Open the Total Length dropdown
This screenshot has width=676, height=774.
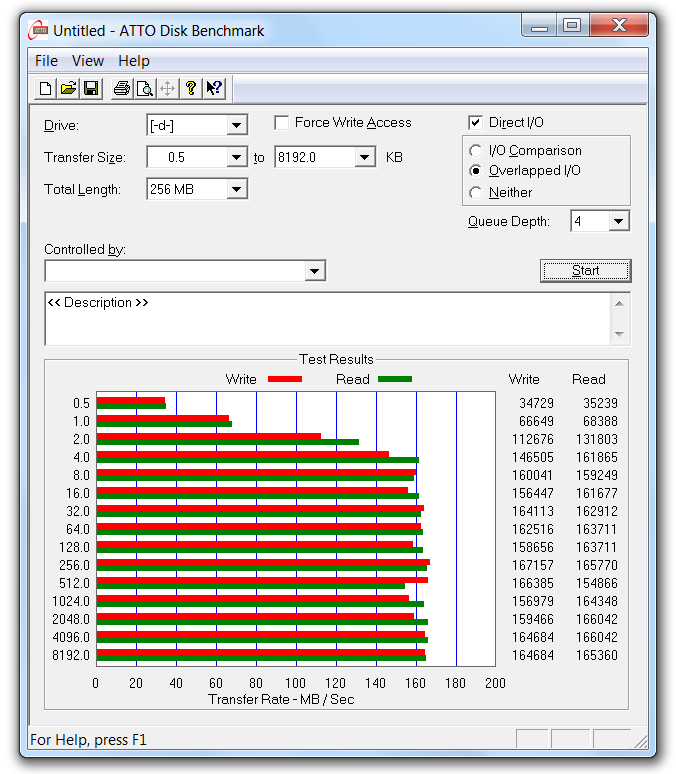(x=237, y=189)
